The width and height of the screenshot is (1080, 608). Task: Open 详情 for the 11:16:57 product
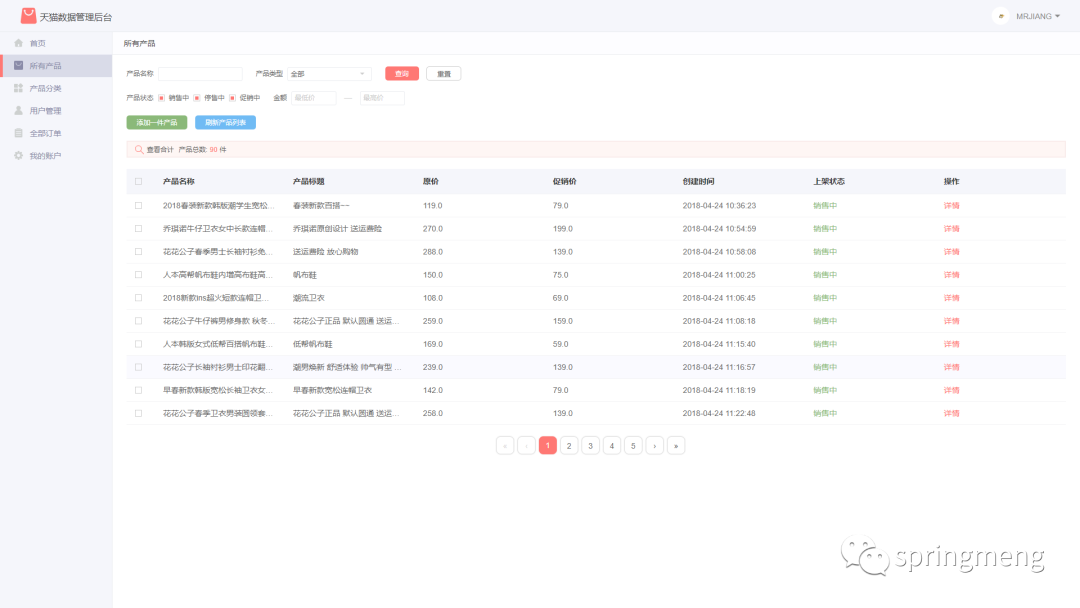(x=951, y=367)
